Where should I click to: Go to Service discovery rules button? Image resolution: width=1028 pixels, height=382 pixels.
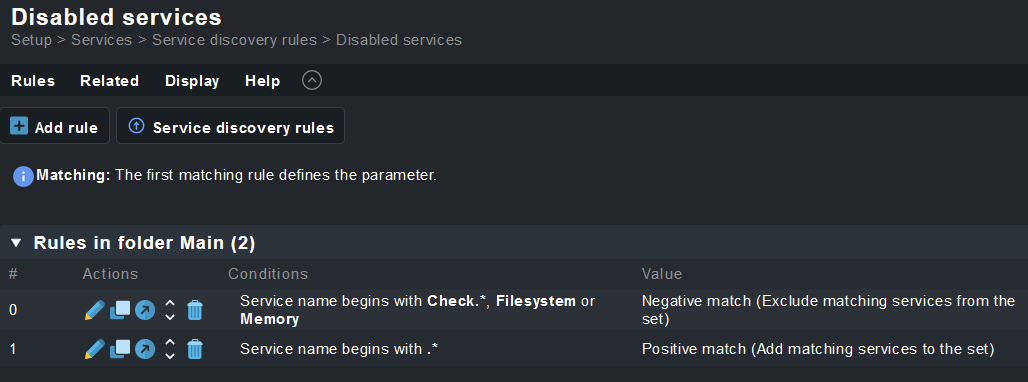(x=230, y=126)
